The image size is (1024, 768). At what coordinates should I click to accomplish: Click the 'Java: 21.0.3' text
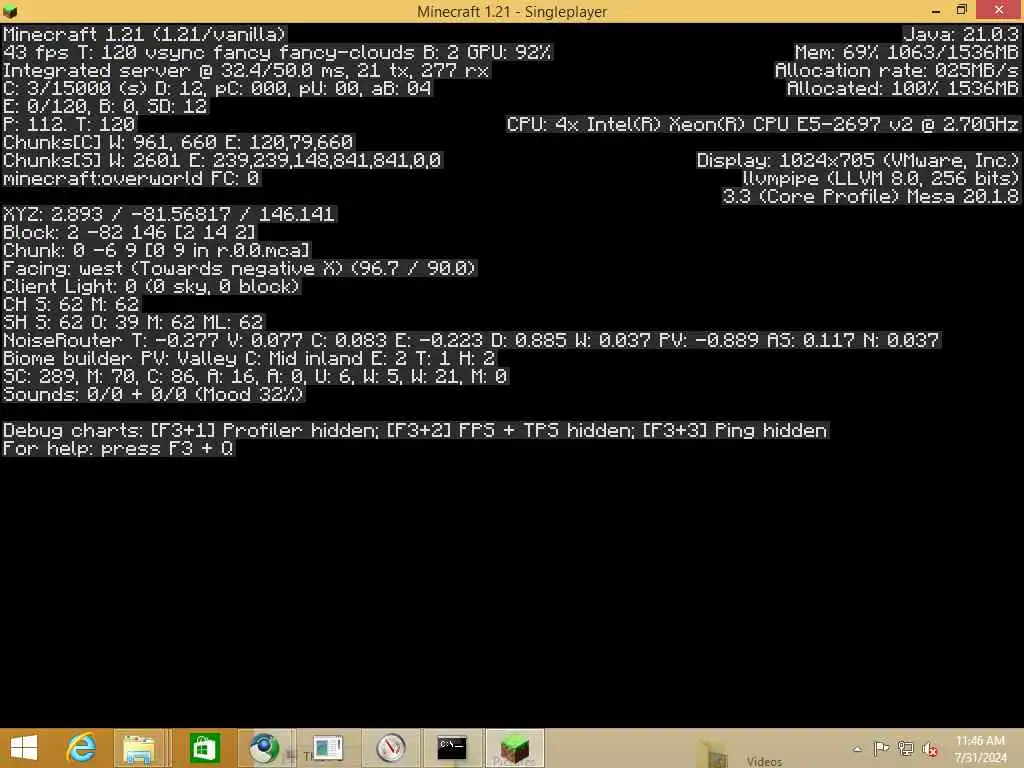tap(961, 34)
